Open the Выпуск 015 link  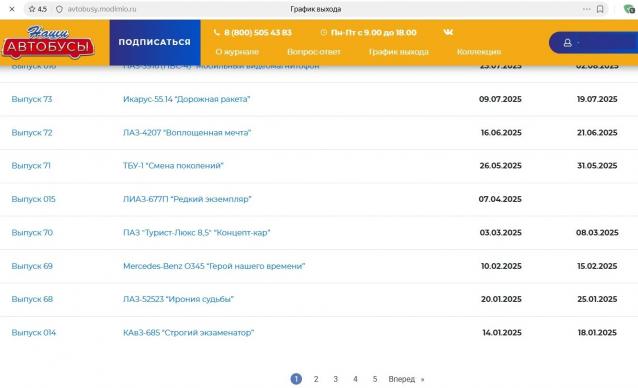click(33, 199)
